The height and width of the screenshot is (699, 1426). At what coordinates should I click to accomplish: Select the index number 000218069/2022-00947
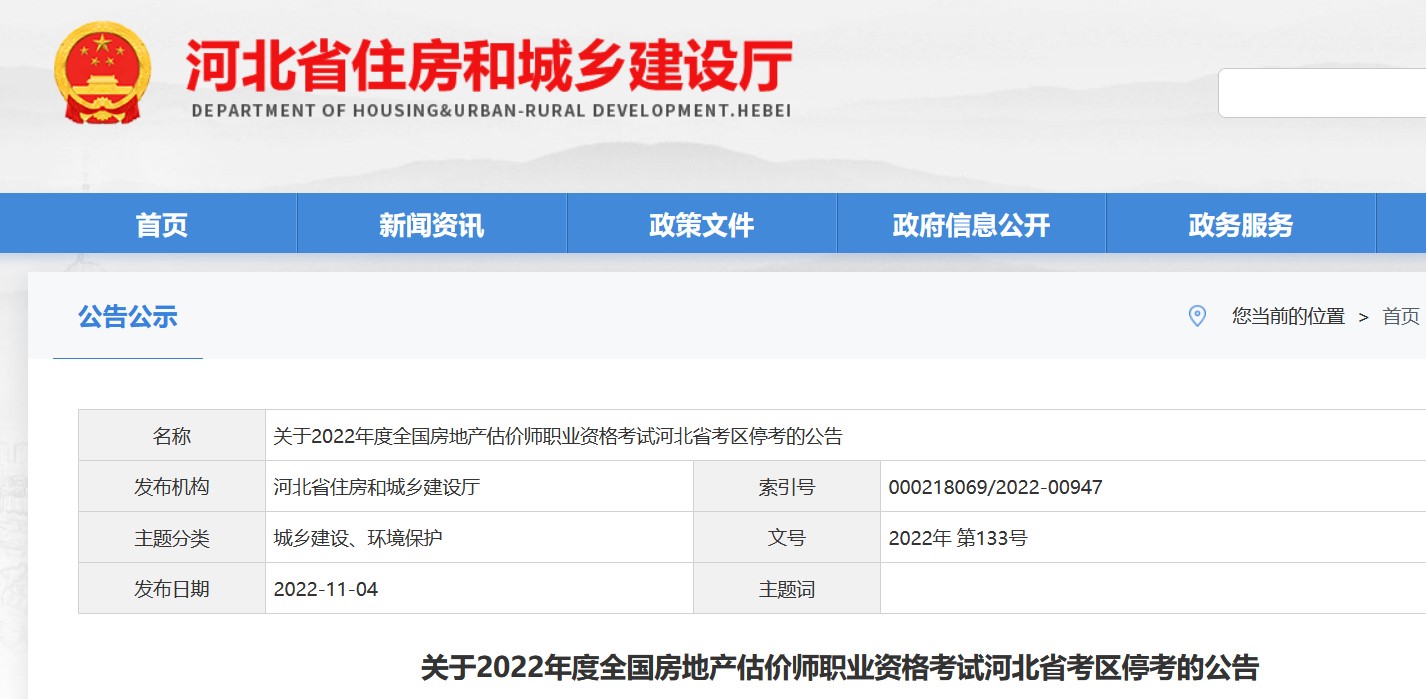point(996,486)
